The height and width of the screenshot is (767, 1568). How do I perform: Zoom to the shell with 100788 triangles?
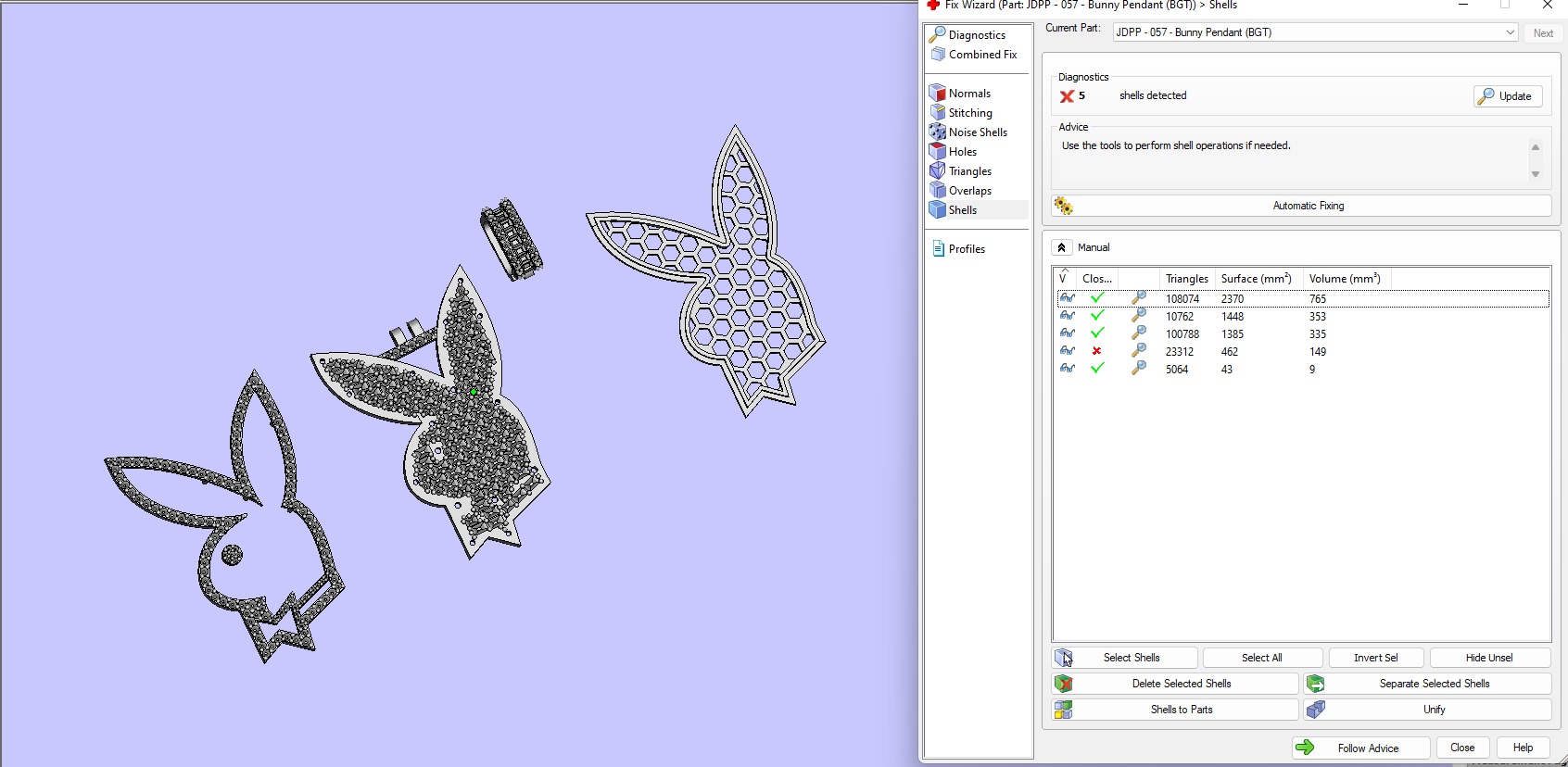[1139, 333]
